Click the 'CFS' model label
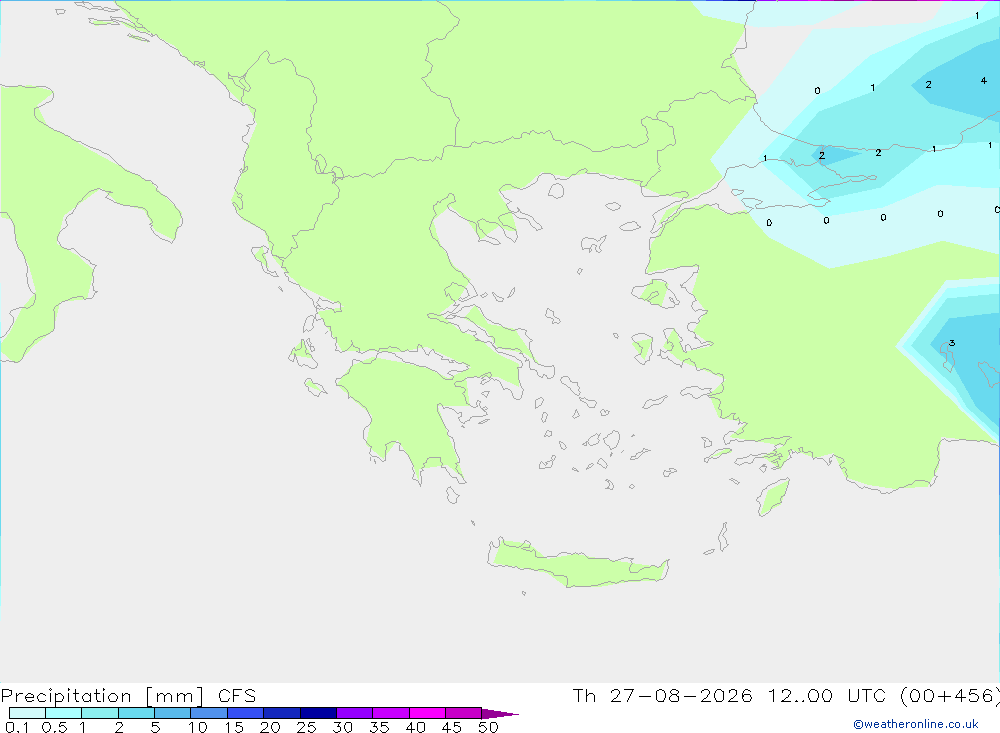Image resolution: width=1000 pixels, height=733 pixels. [237, 695]
